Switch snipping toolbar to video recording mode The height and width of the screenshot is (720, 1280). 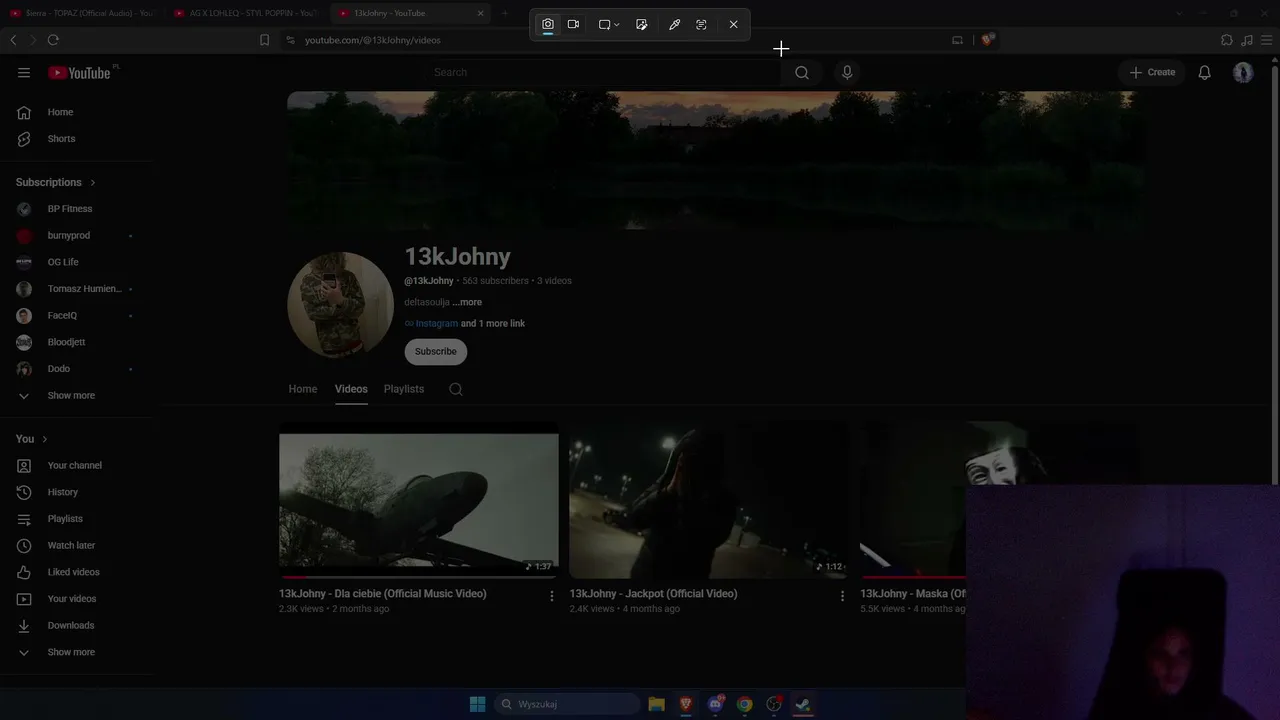pos(574,24)
